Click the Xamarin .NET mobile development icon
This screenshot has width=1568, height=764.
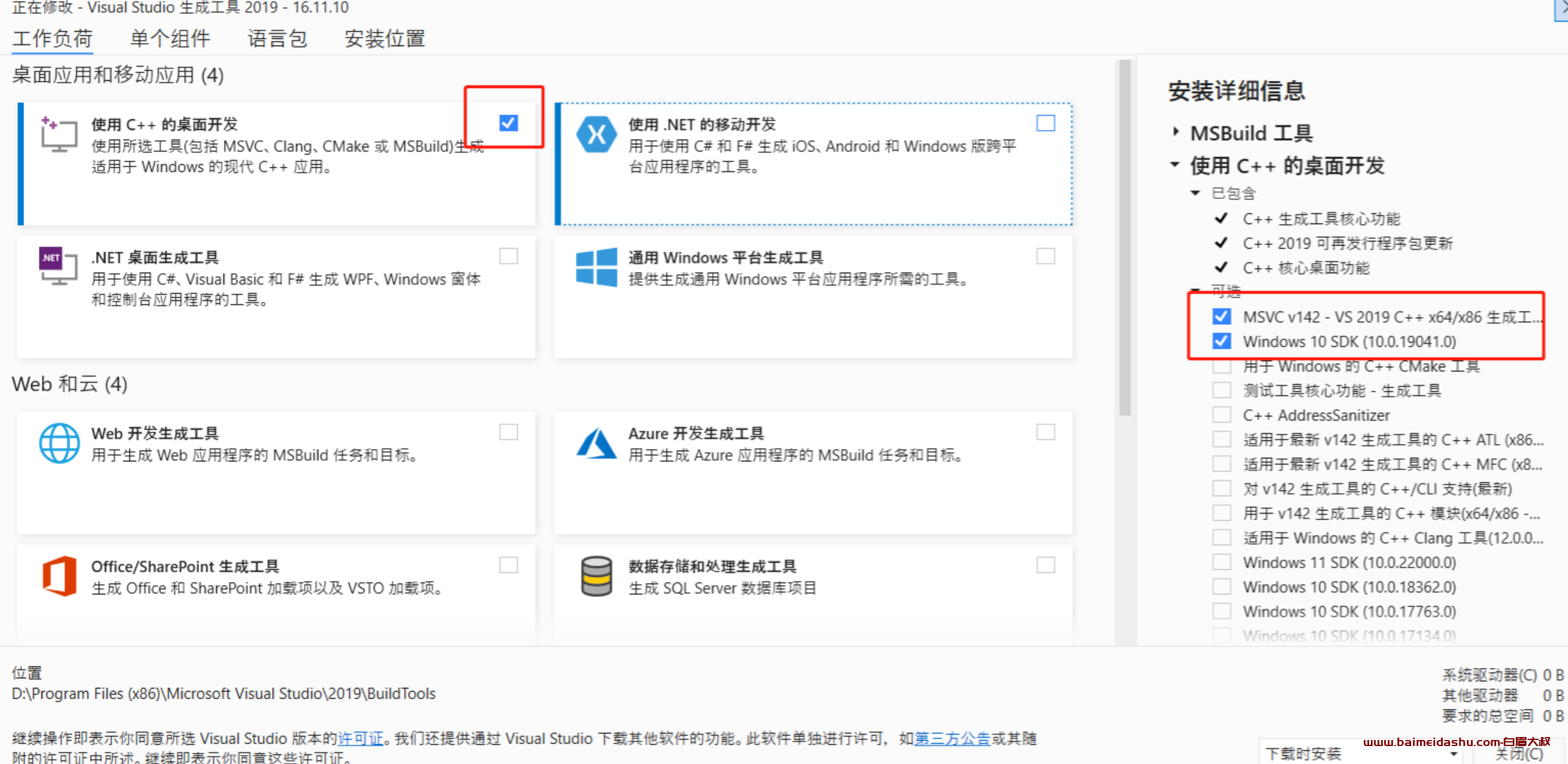tap(596, 134)
